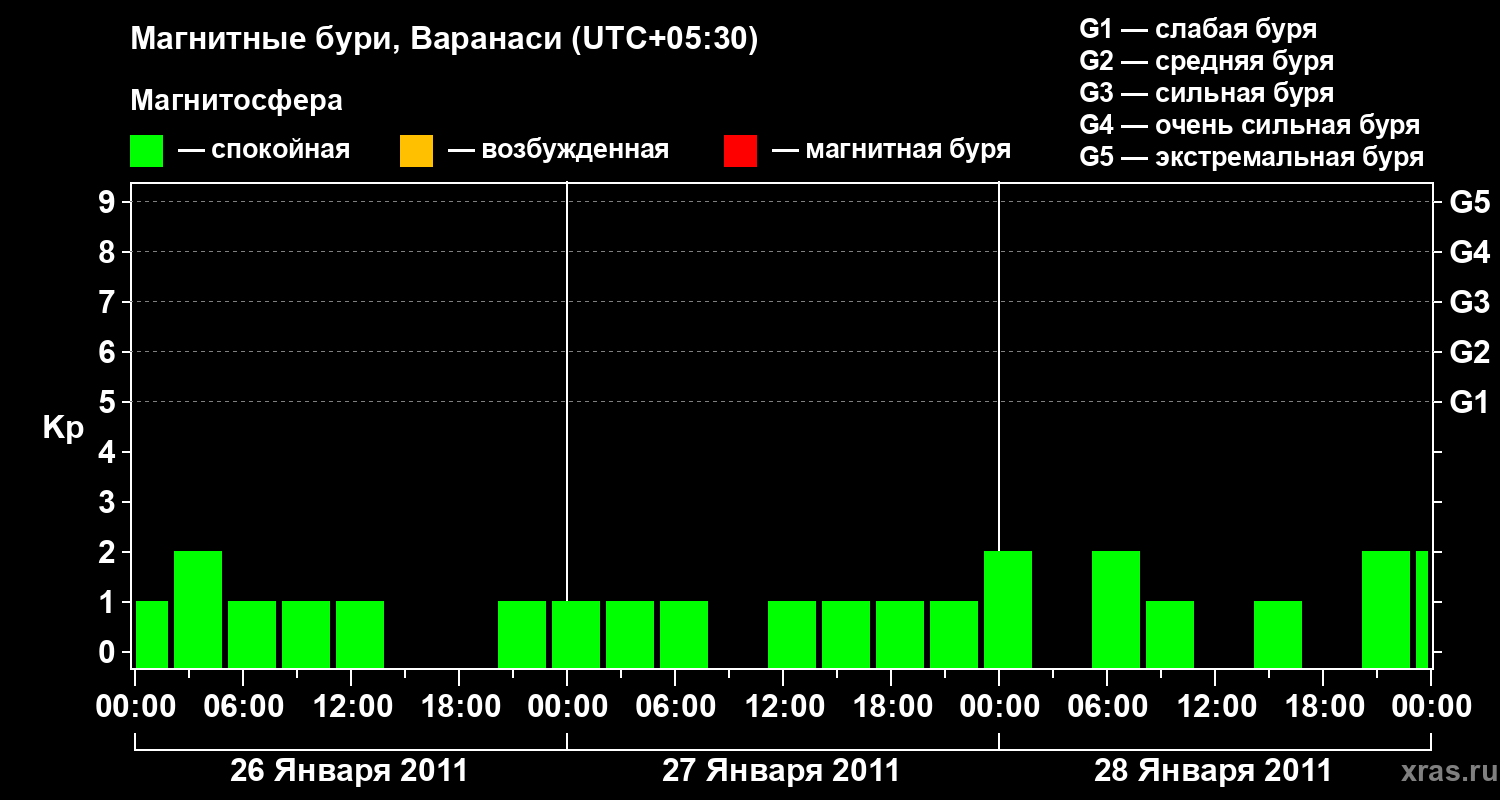Screen dimensions: 1500x800
Task: Click the Kp 2 bar near 06:00 on 28 Января
Action: [x=1116, y=609]
